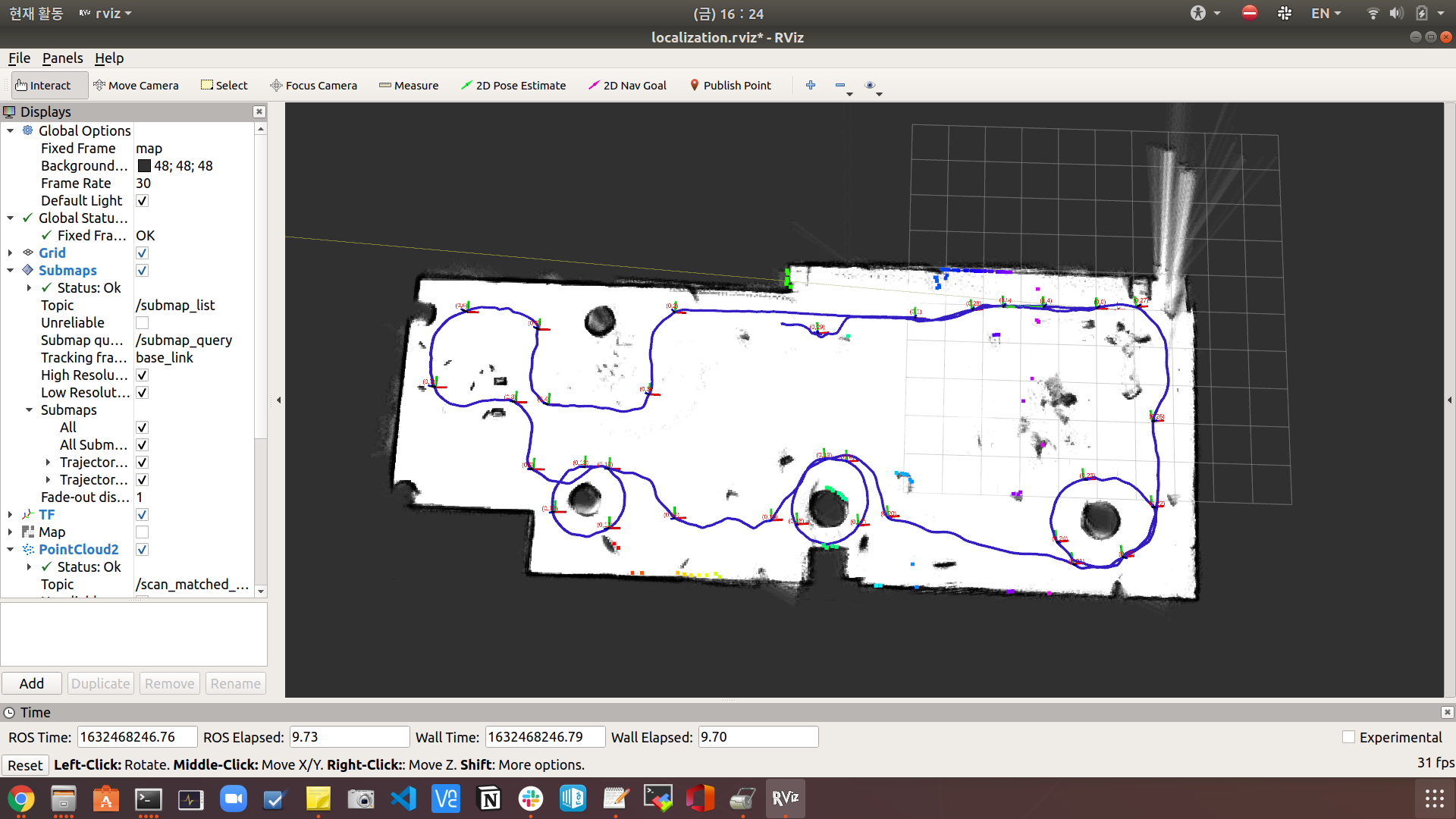This screenshot has height=819, width=1456.
Task: Expand the TF display item
Action: coord(10,515)
